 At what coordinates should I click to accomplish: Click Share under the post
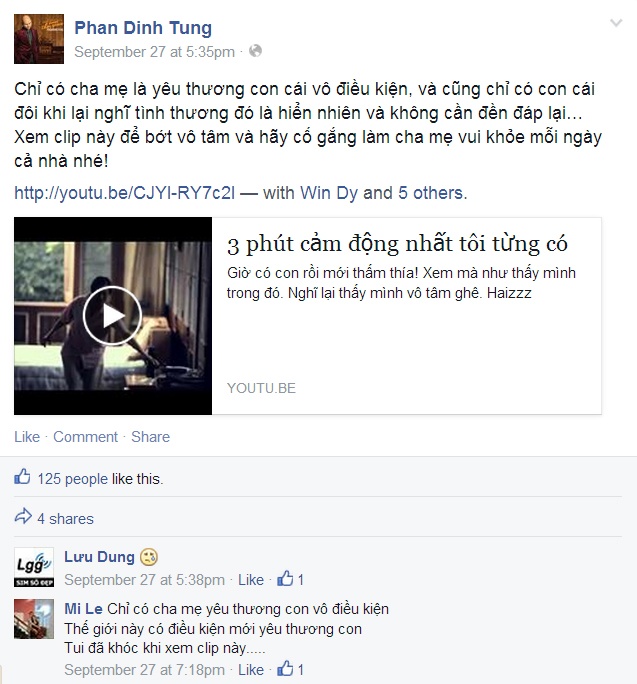click(151, 437)
